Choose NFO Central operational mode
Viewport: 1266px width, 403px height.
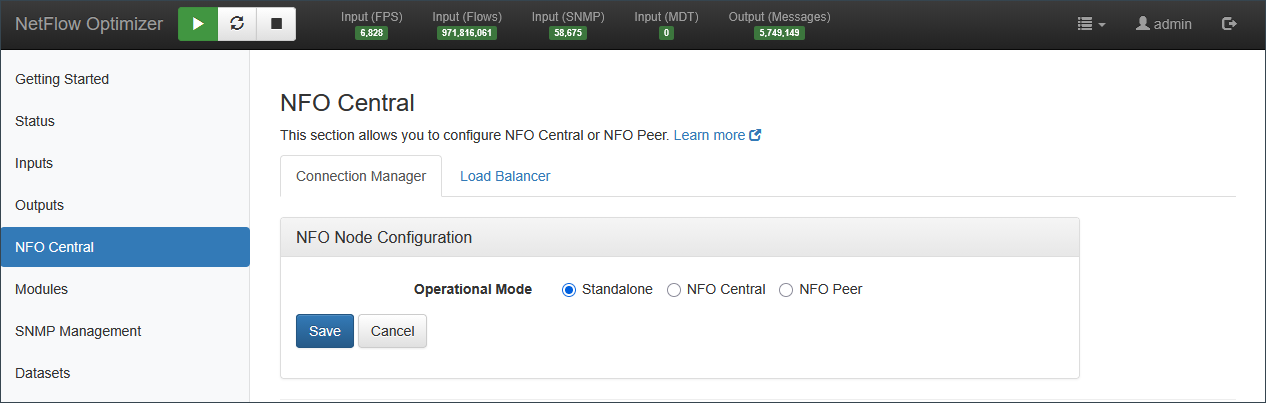(674, 290)
